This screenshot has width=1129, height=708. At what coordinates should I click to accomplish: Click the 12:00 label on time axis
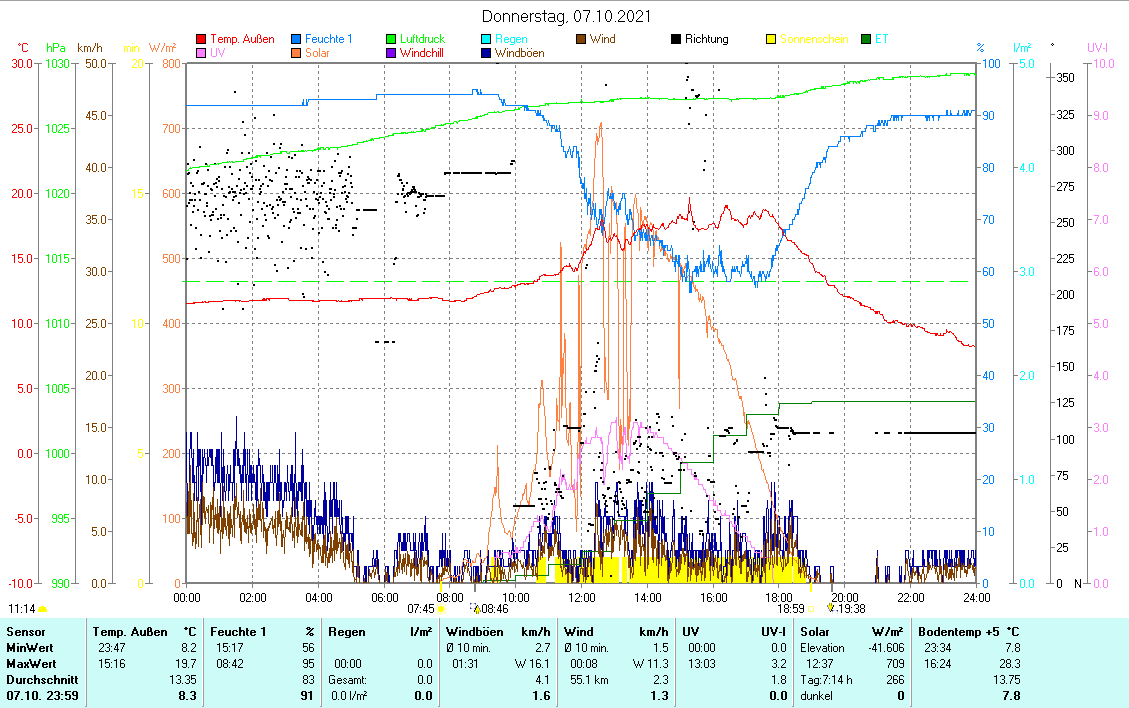[582, 597]
